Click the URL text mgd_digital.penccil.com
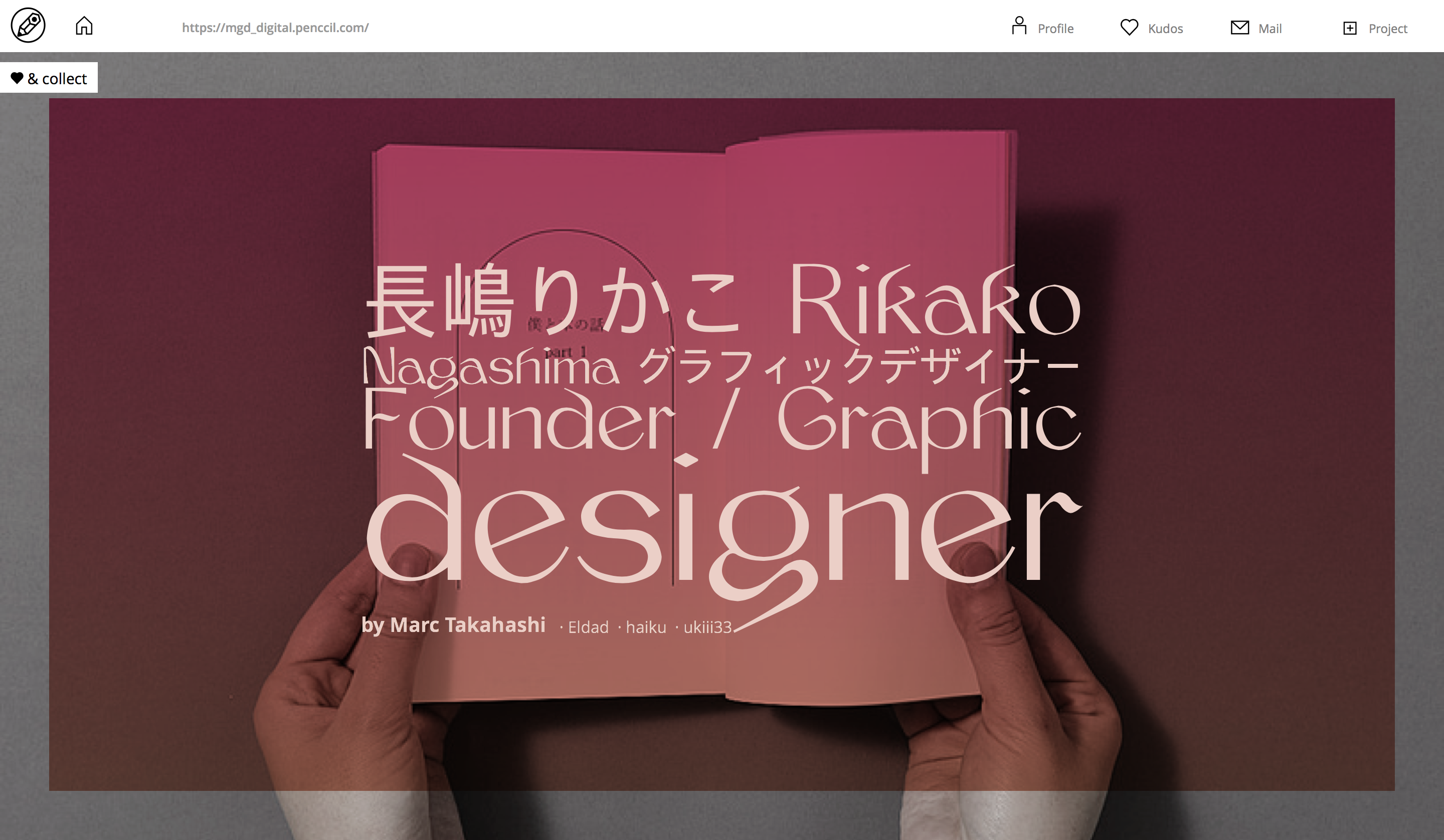The image size is (1444, 840). 275,28
